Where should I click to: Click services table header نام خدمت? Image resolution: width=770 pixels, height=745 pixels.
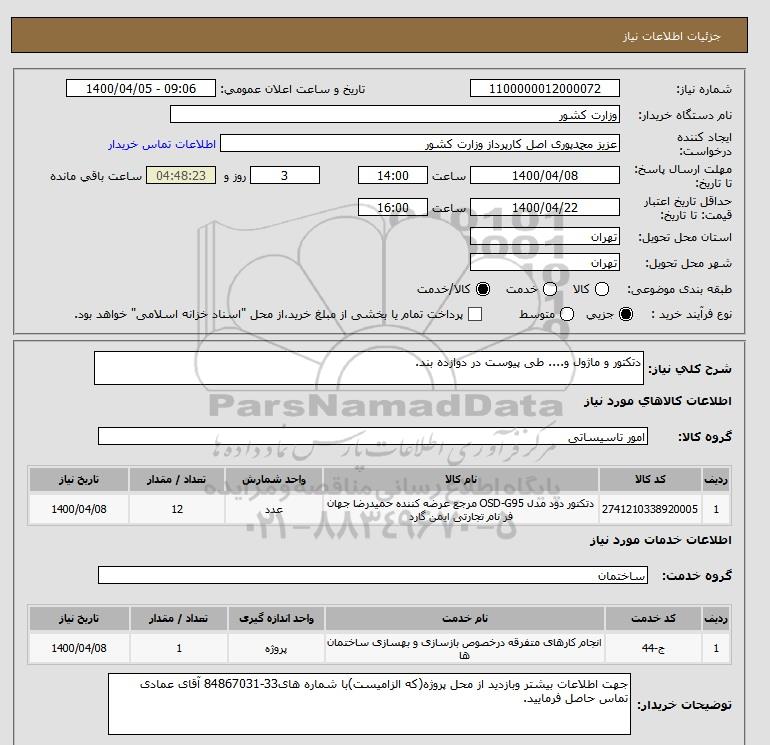[465, 618]
